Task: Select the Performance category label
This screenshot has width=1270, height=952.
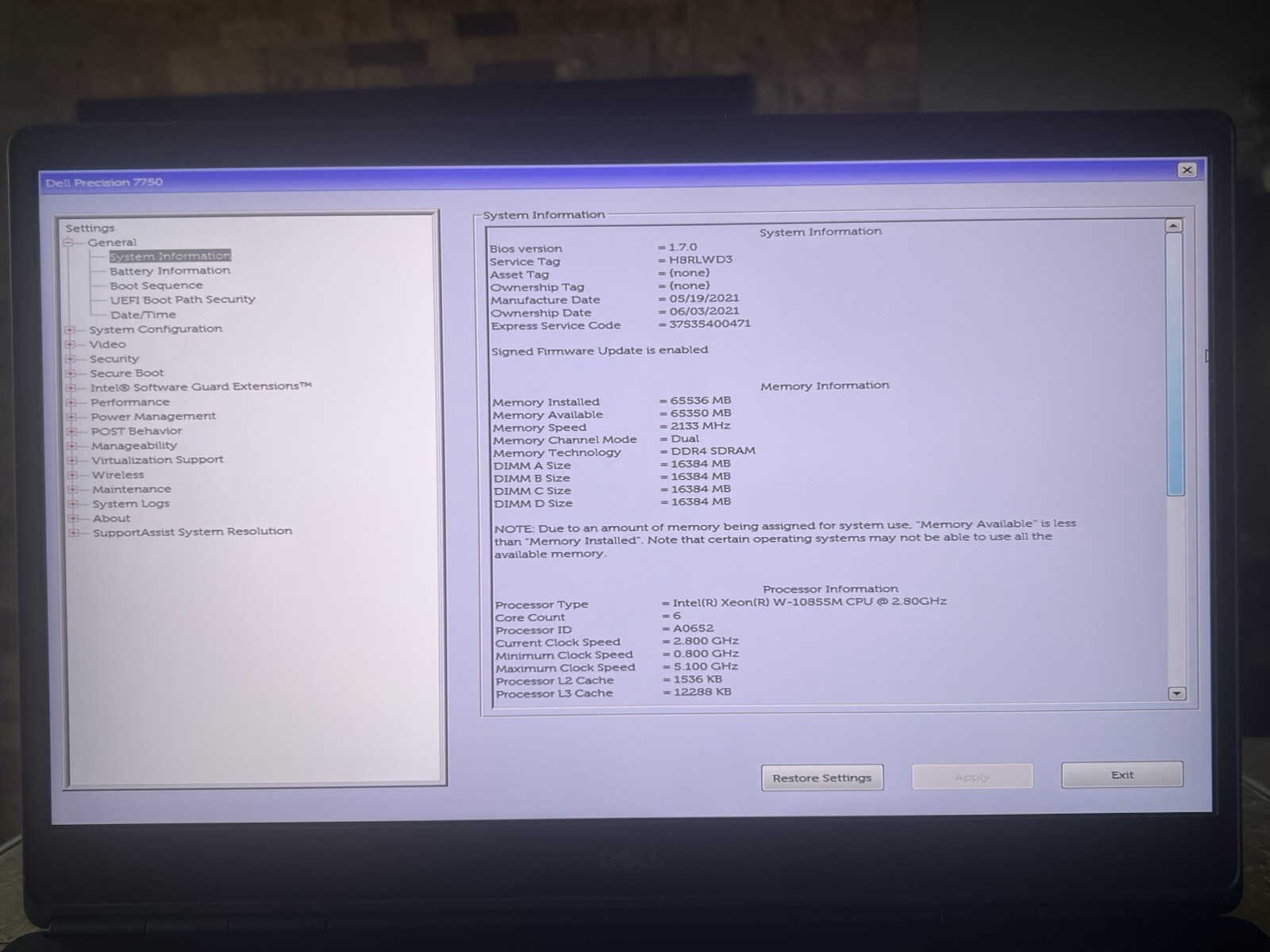Action: 130,402
